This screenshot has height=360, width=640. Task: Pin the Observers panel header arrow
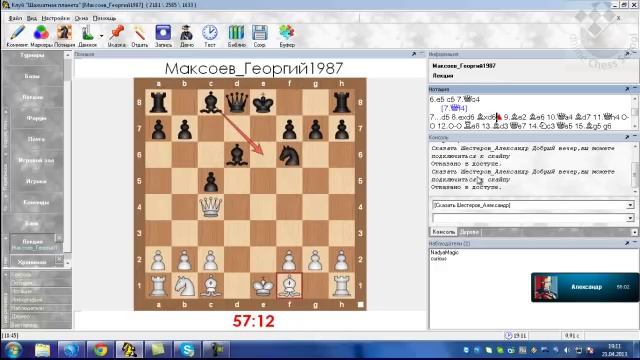click(627, 243)
